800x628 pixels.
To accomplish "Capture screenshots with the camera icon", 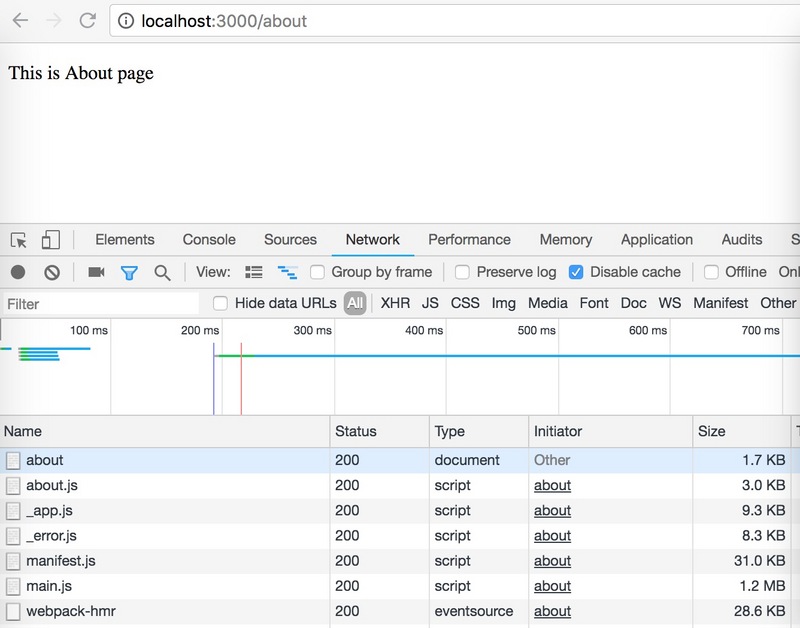I will tap(96, 272).
